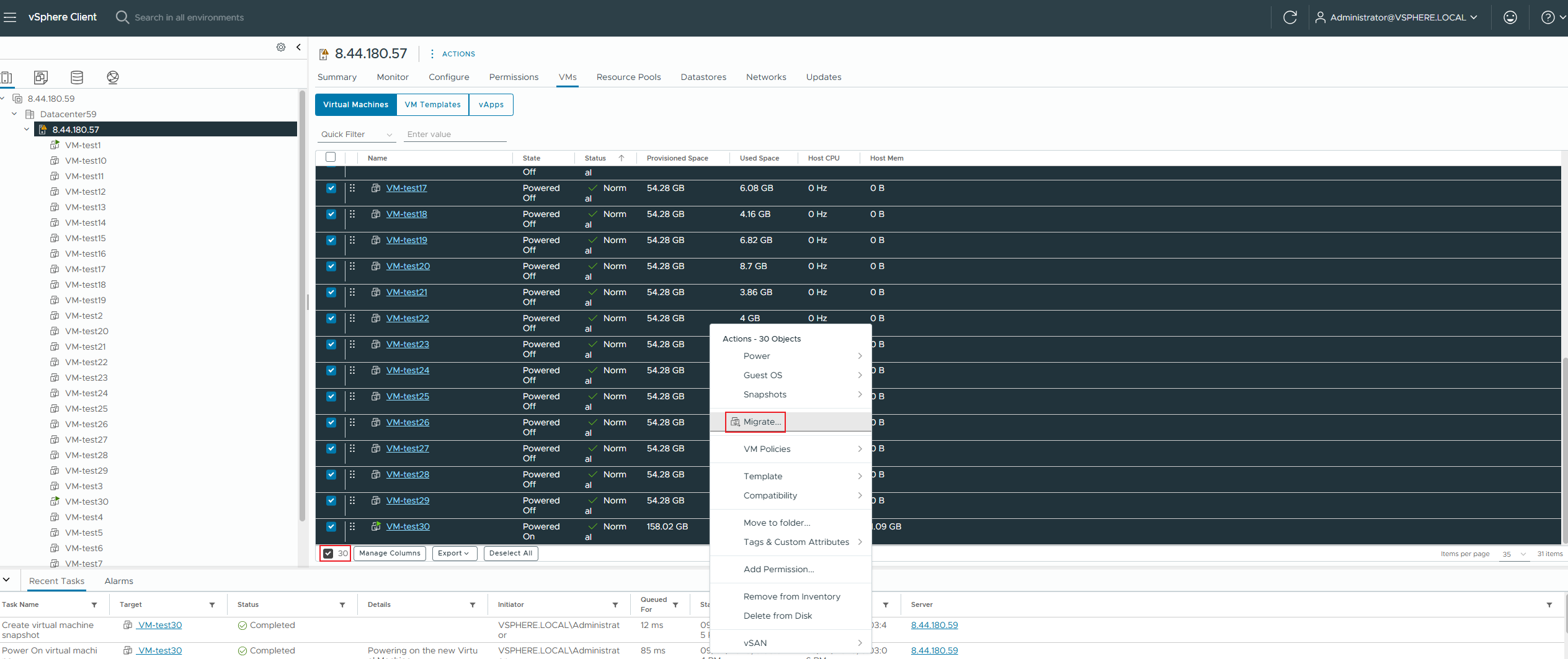1568x659 pixels.
Task: Collapse the navigator sidebar panel
Action: pos(299,47)
